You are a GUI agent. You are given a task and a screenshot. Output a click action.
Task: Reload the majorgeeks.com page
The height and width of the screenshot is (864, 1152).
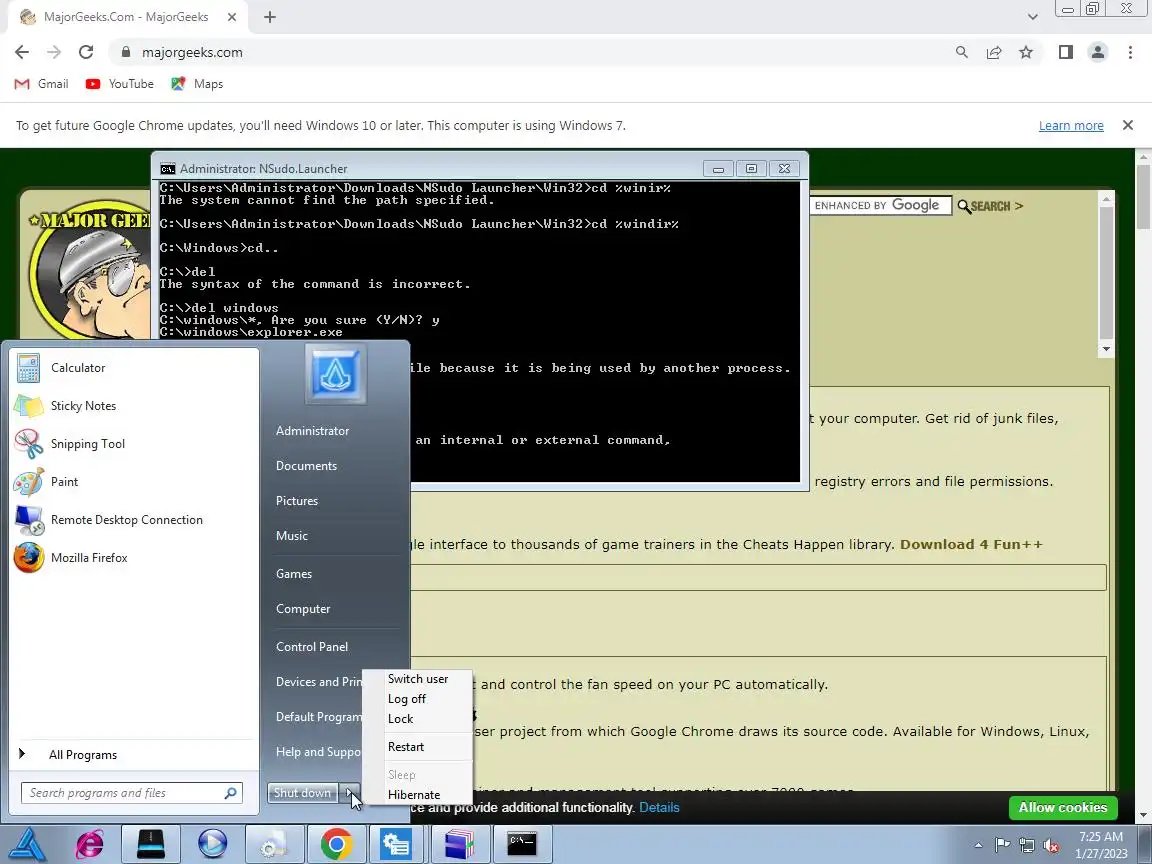point(86,52)
